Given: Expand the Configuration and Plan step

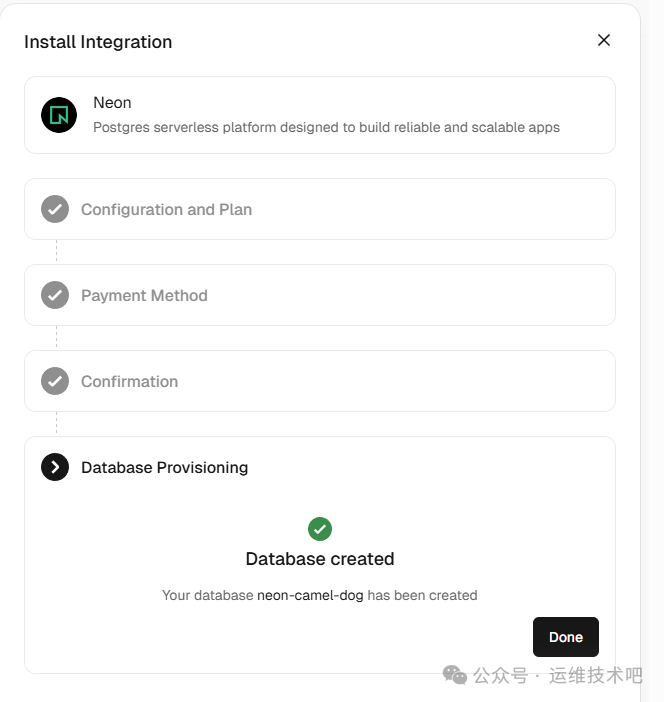Looking at the screenshot, I should point(166,209).
